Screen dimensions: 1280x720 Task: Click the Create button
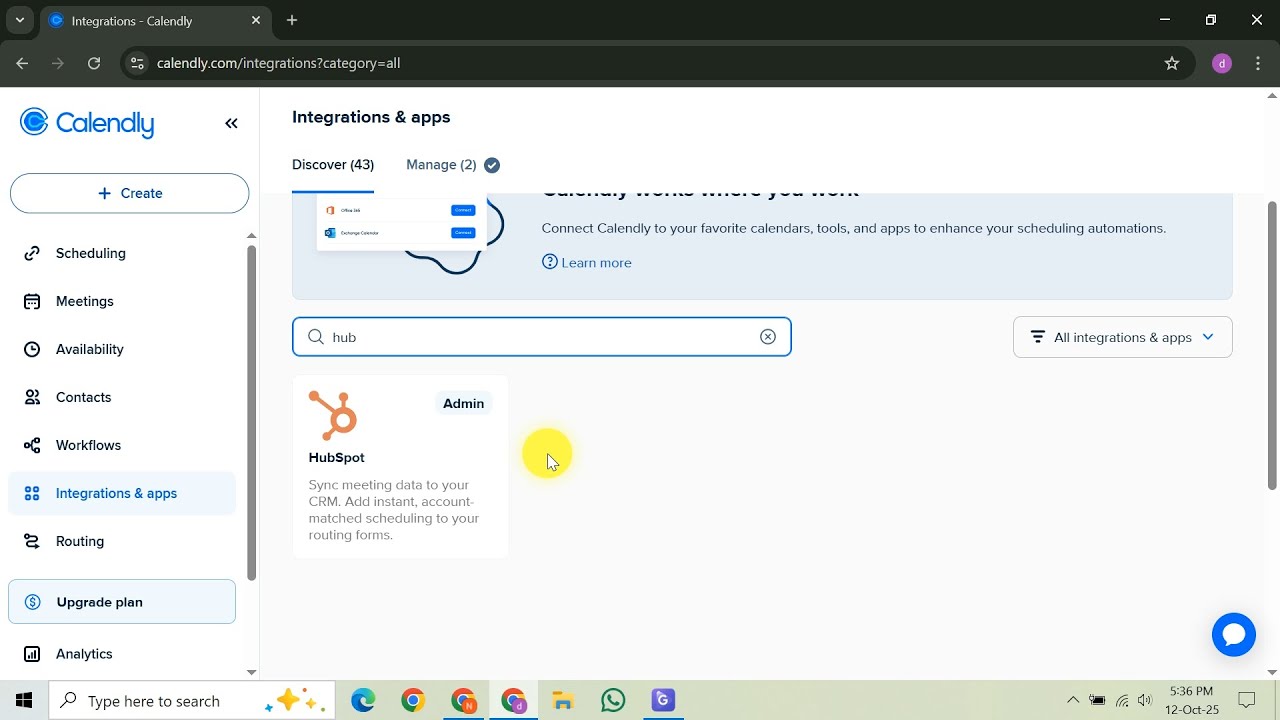[129, 193]
